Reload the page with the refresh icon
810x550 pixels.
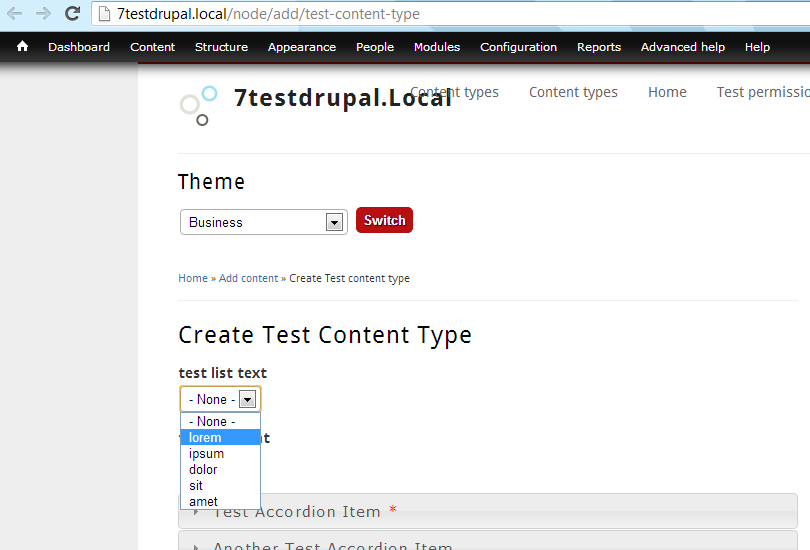coord(72,13)
